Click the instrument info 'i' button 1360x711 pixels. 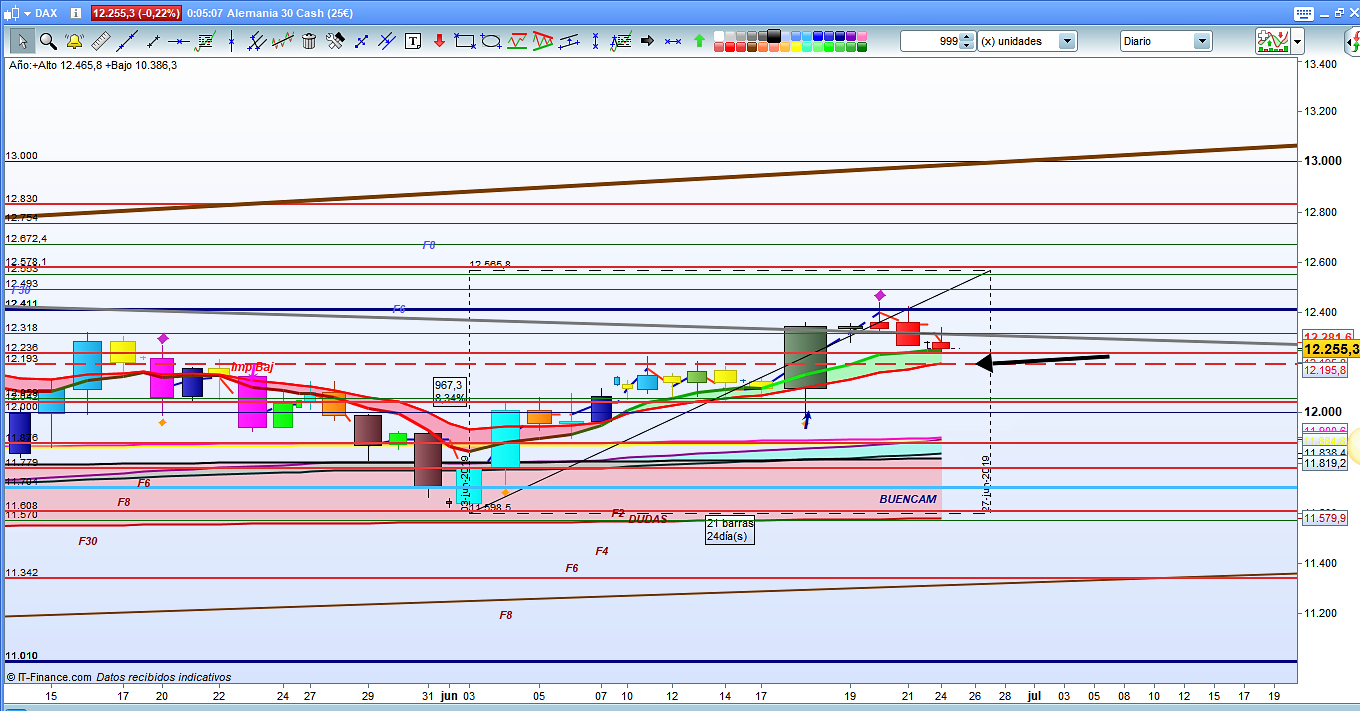(76, 14)
